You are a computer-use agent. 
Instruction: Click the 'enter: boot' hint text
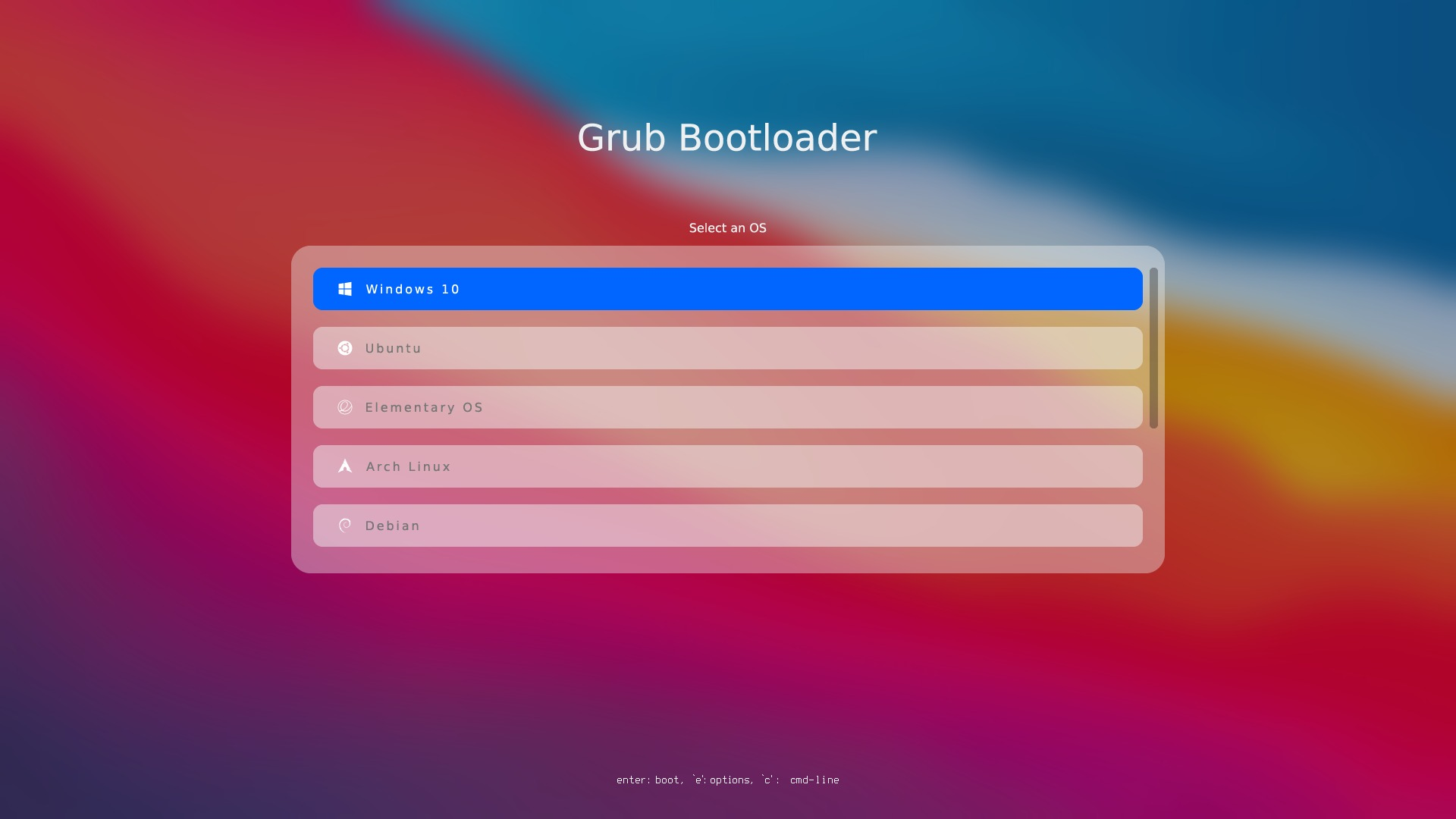click(x=648, y=780)
